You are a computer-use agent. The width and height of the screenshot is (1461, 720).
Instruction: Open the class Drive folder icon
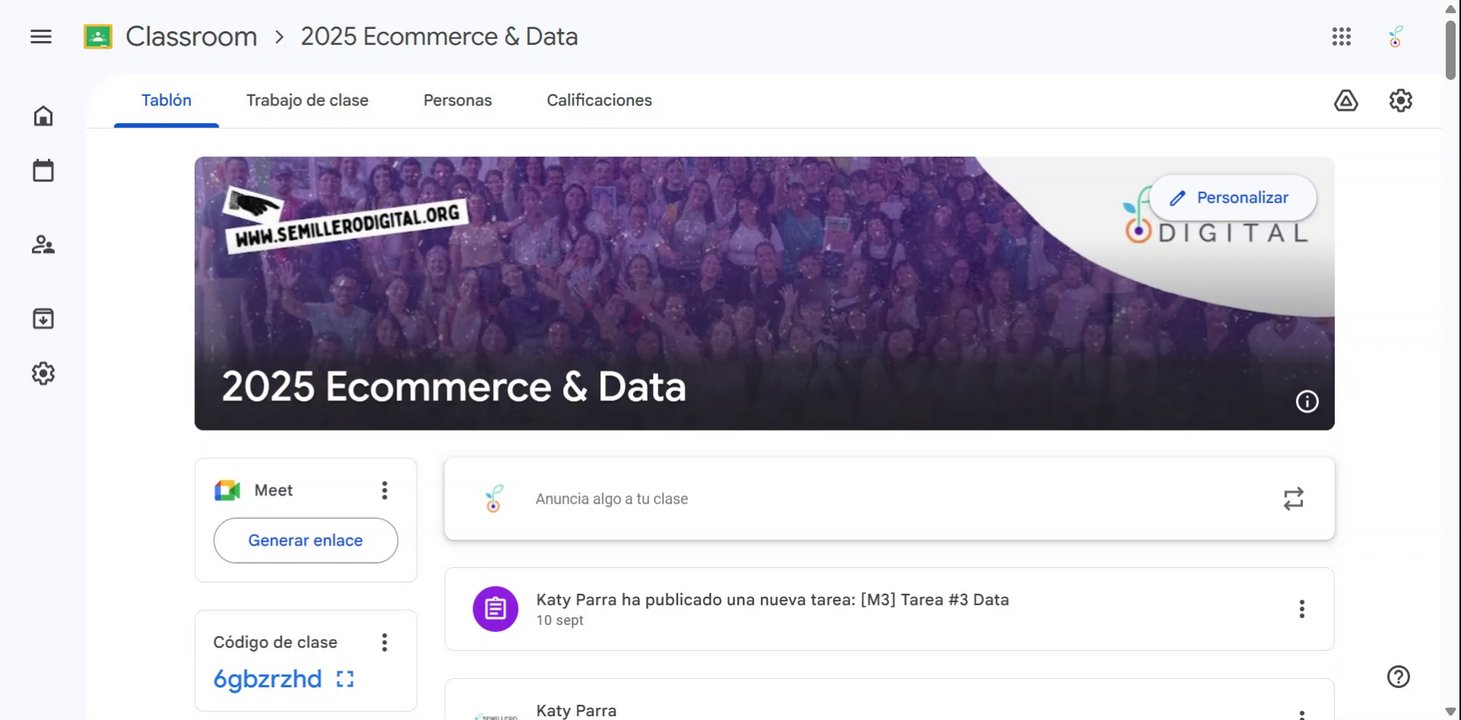1346,101
